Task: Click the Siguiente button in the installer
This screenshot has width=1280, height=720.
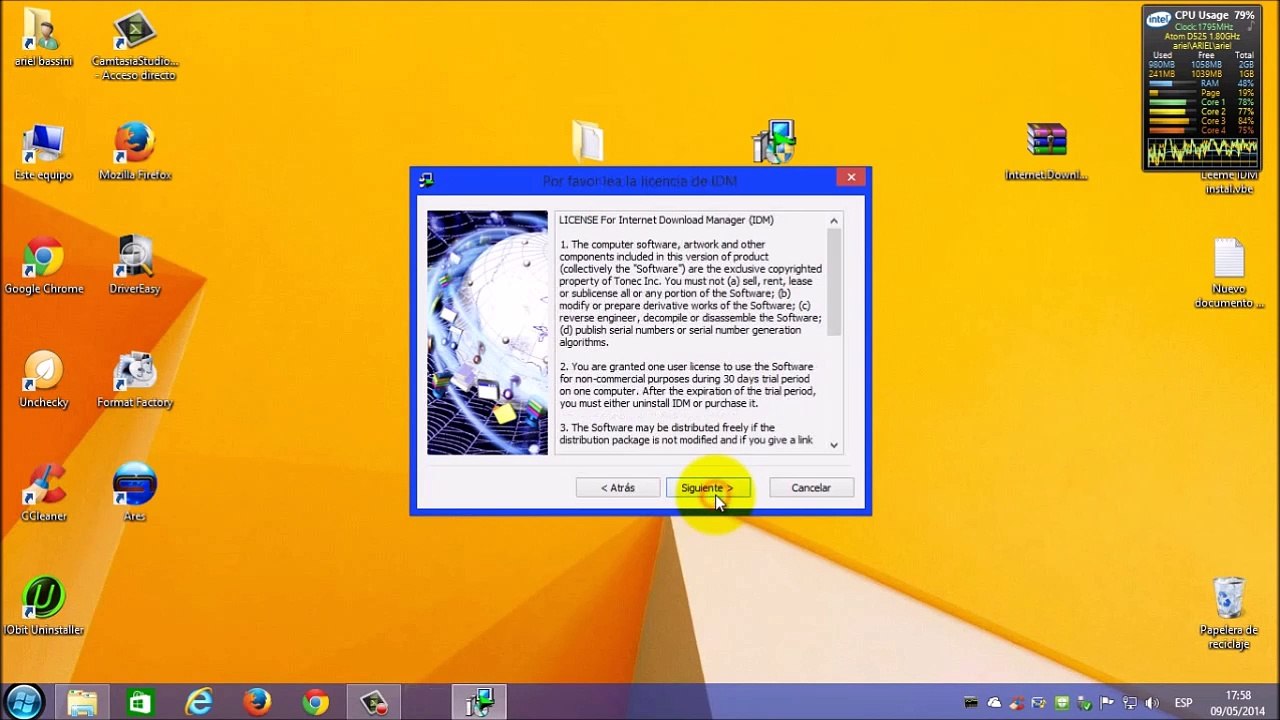Action: pos(707,488)
